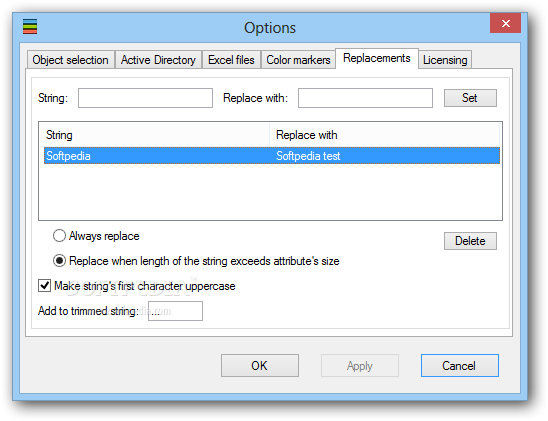
Task: Dismiss the dialog with Cancel
Action: click(x=460, y=365)
